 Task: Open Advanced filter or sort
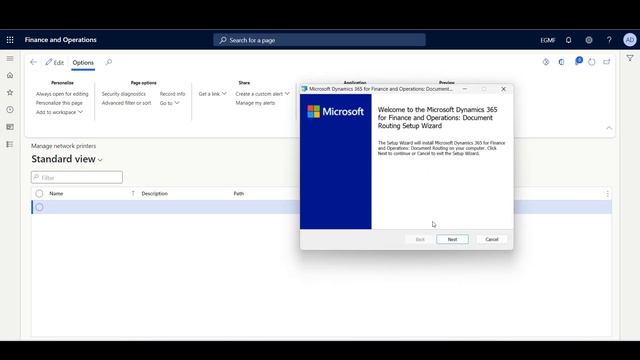[127, 103]
